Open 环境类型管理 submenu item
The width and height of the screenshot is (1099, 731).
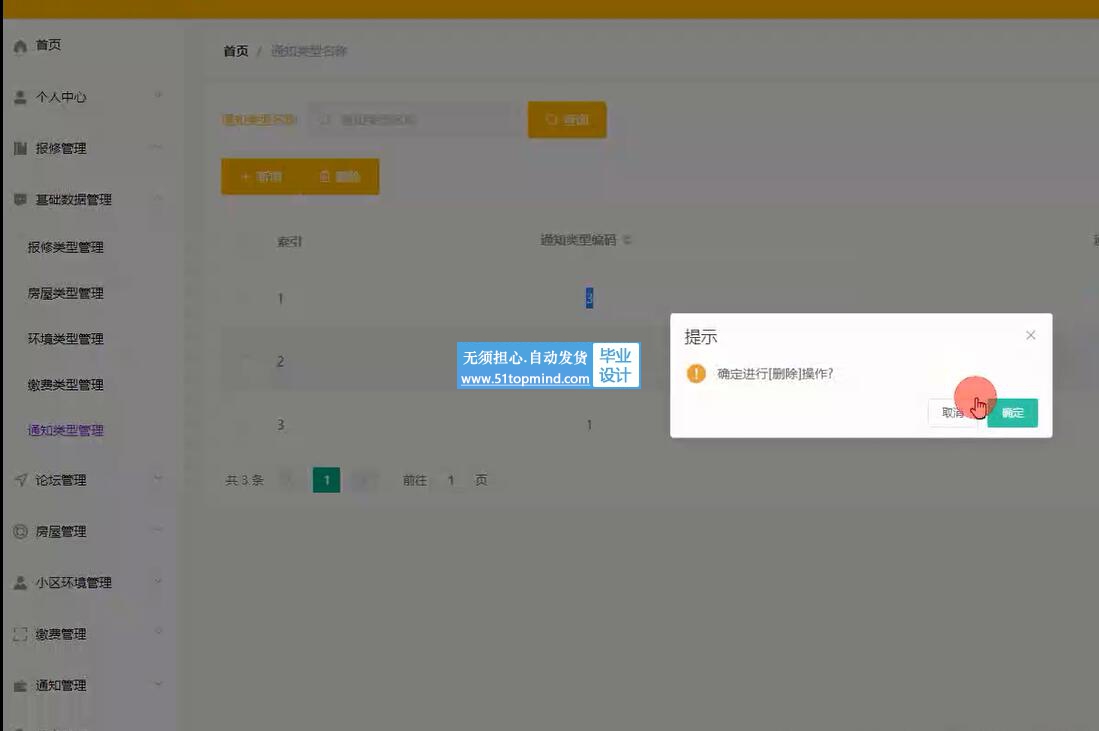[x=65, y=339]
